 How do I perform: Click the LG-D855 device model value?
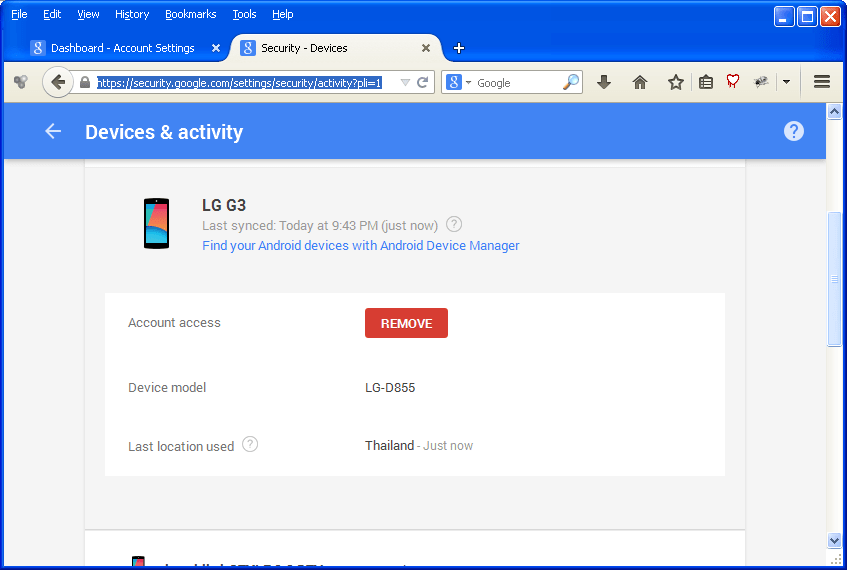coord(390,388)
